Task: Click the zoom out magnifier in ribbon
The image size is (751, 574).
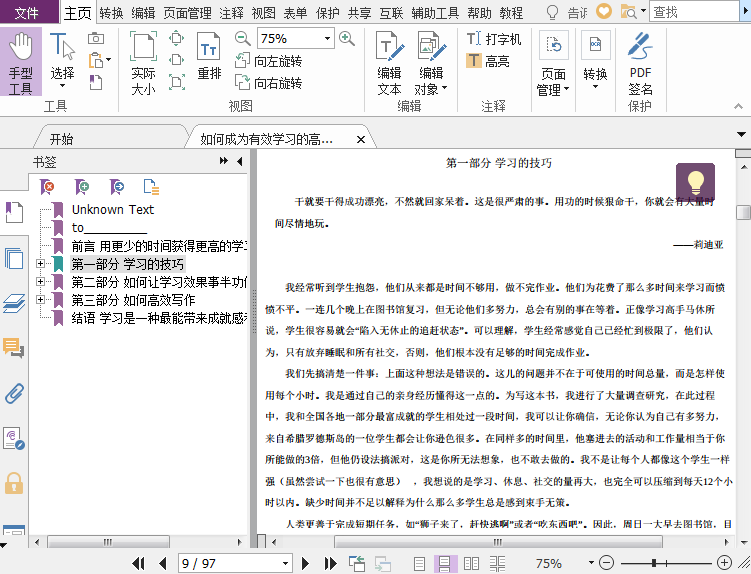Action: (x=243, y=38)
